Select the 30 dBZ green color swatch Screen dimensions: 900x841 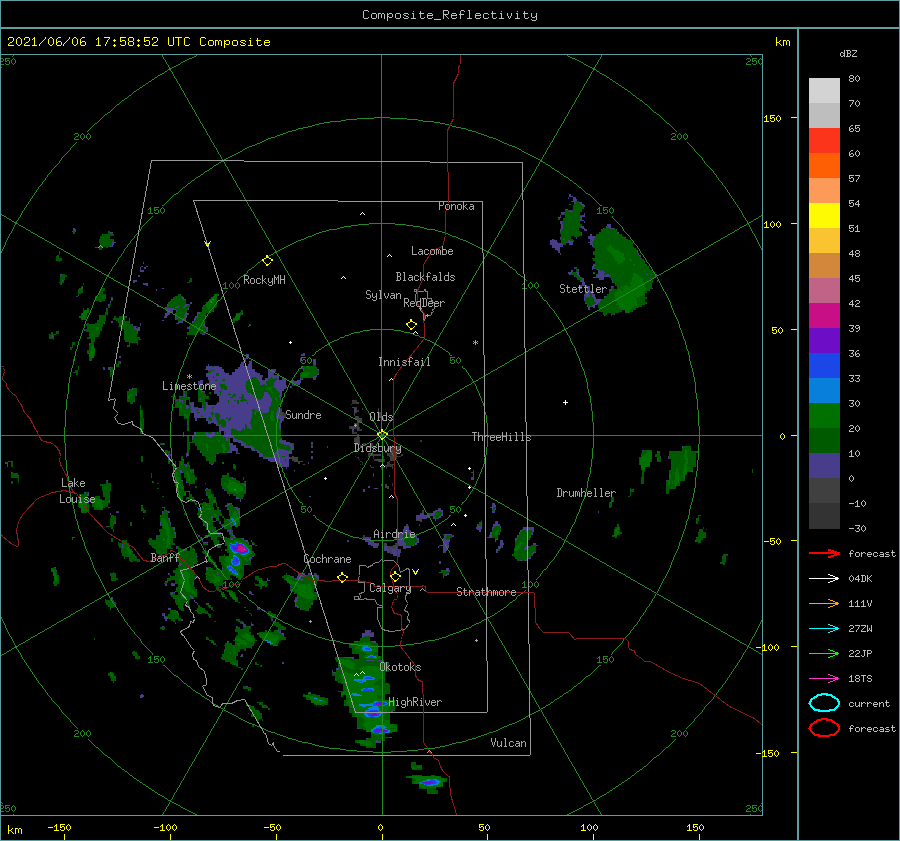tap(824, 415)
